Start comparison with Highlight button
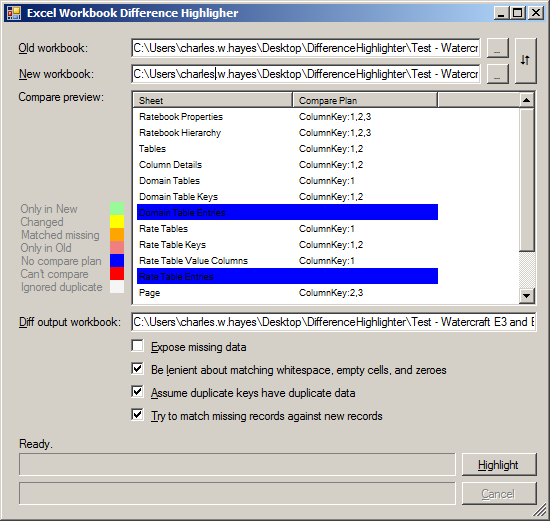The width and height of the screenshot is (550, 521). click(x=499, y=465)
